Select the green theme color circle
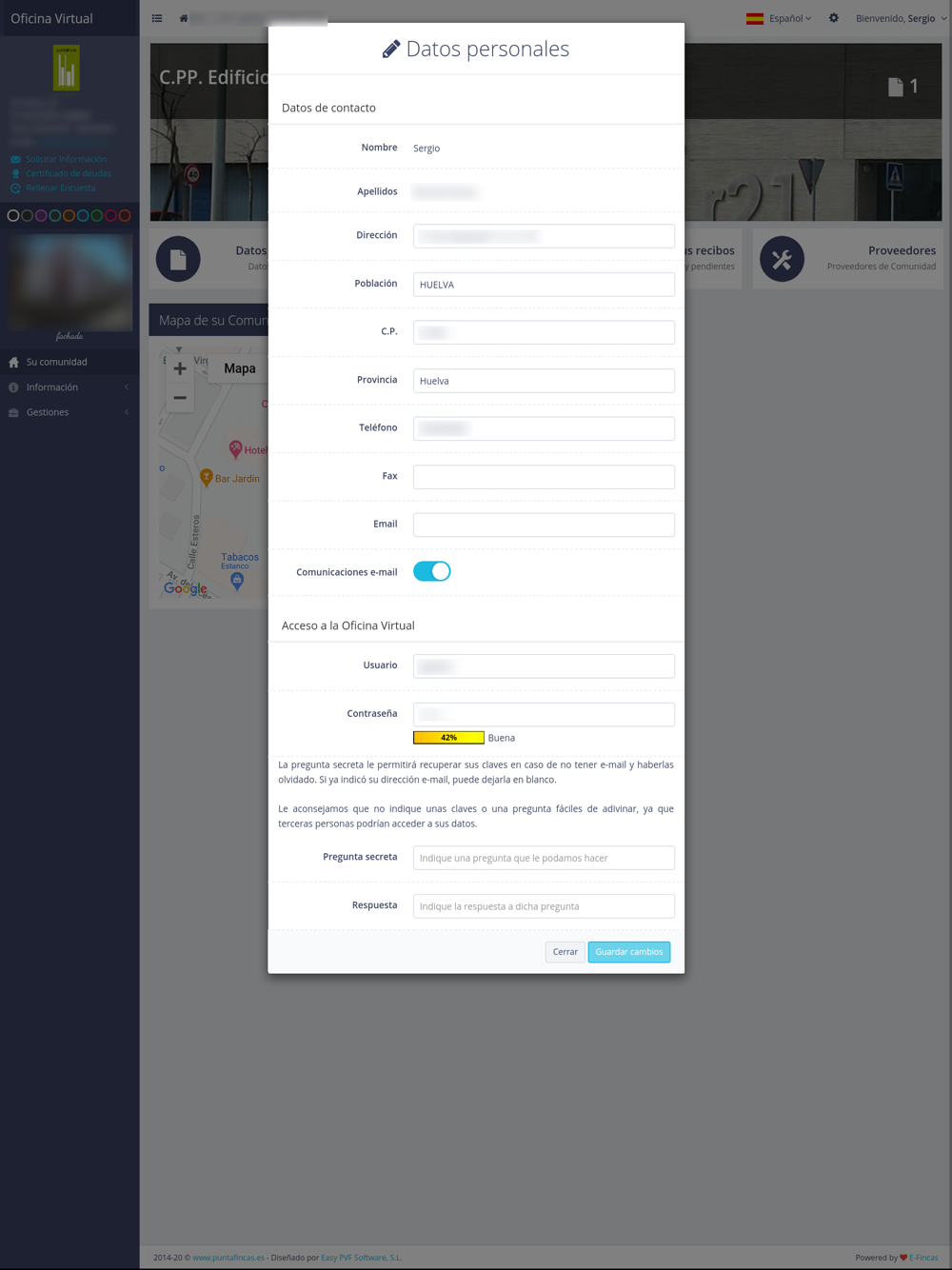The width and height of the screenshot is (952, 1270). (97, 216)
